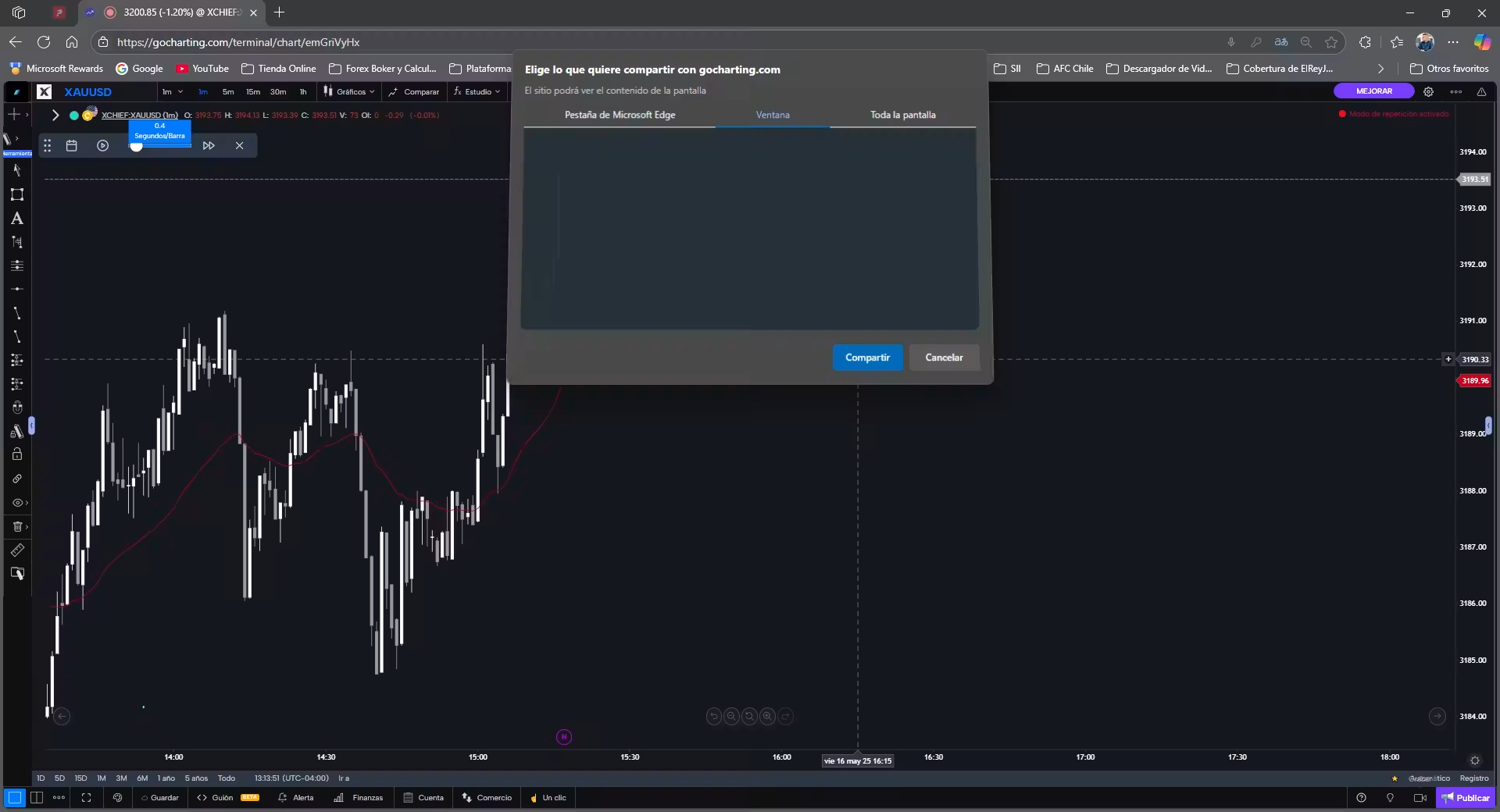
Task: Switch to the 'Toda la pantalla' tab
Action: click(x=902, y=115)
